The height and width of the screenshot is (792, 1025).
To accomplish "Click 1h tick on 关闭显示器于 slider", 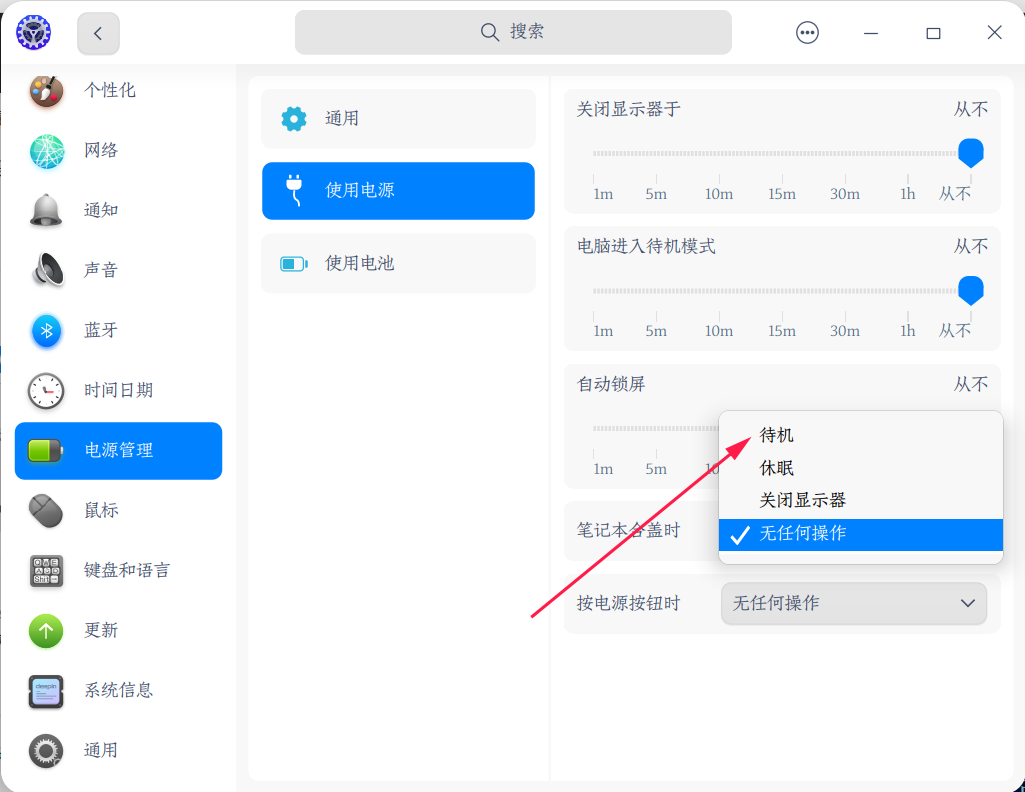I will 907,194.
